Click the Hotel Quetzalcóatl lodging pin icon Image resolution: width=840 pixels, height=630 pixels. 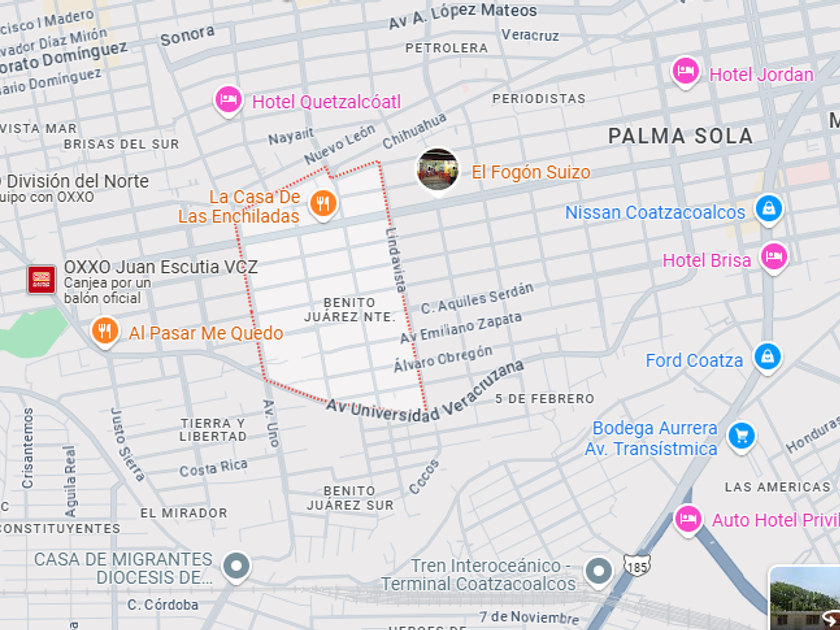[x=229, y=100]
